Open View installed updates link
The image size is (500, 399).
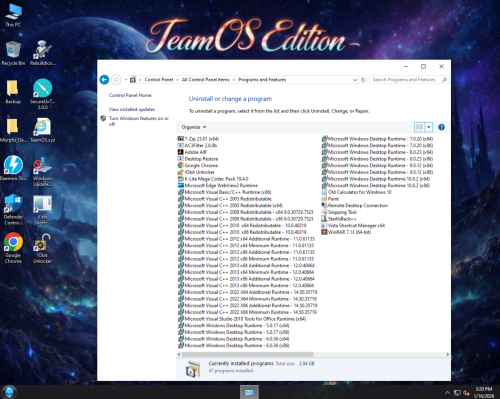(x=132, y=109)
